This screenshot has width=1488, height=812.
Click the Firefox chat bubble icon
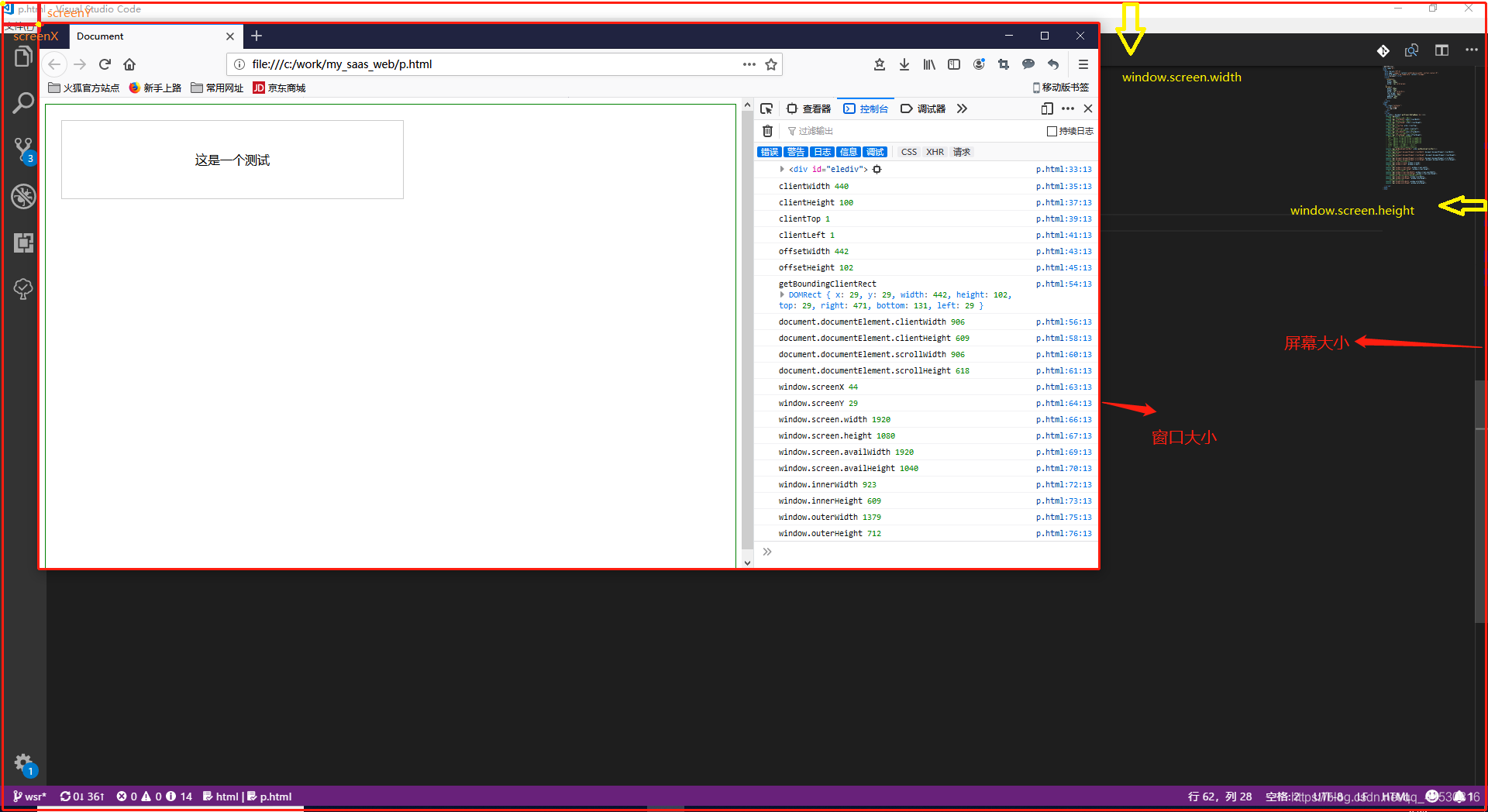point(1028,64)
